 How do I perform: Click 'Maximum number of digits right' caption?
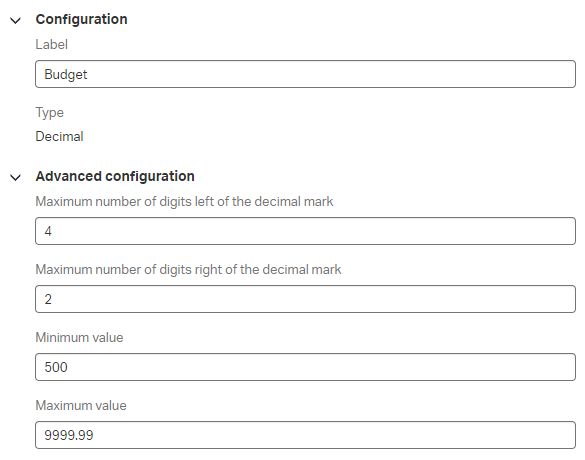pos(188,269)
